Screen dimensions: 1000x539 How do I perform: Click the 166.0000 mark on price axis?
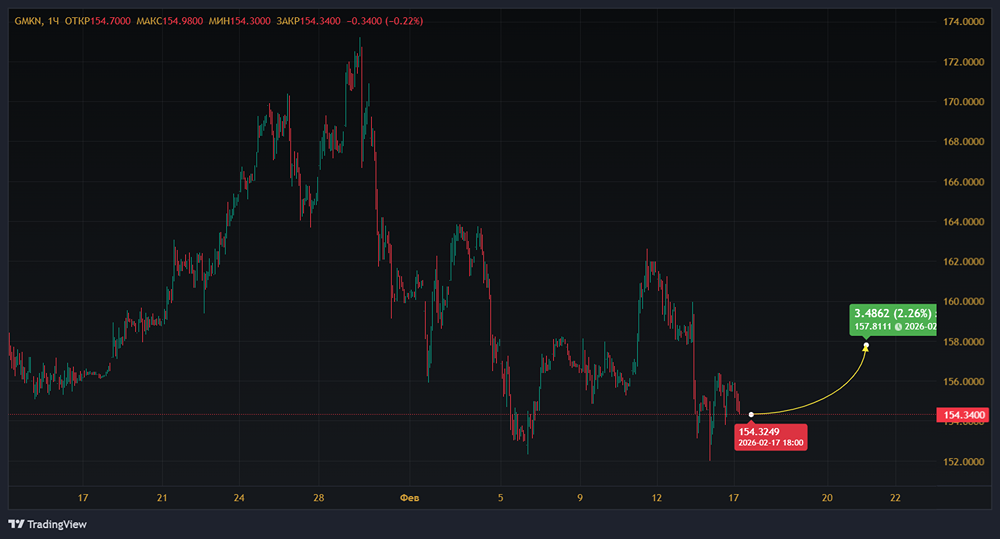click(x=964, y=182)
